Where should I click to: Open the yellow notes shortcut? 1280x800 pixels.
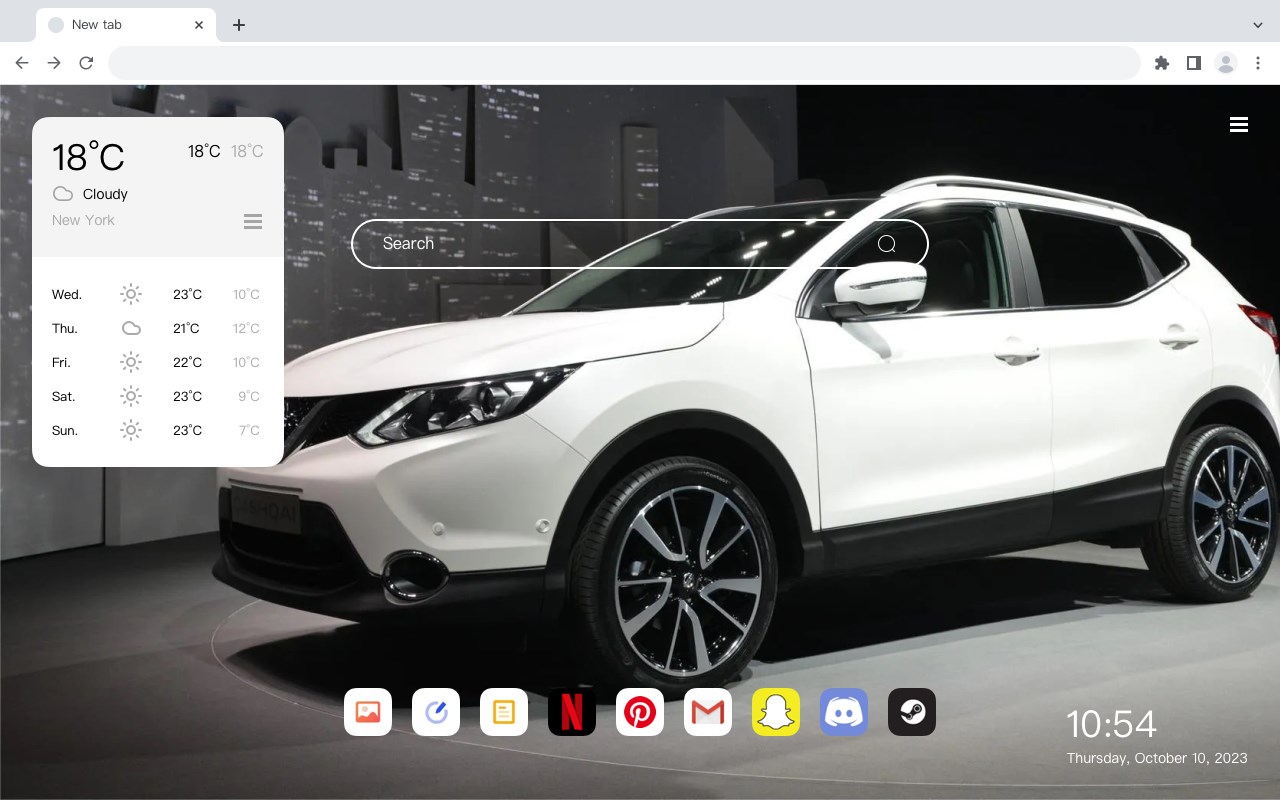coord(504,712)
